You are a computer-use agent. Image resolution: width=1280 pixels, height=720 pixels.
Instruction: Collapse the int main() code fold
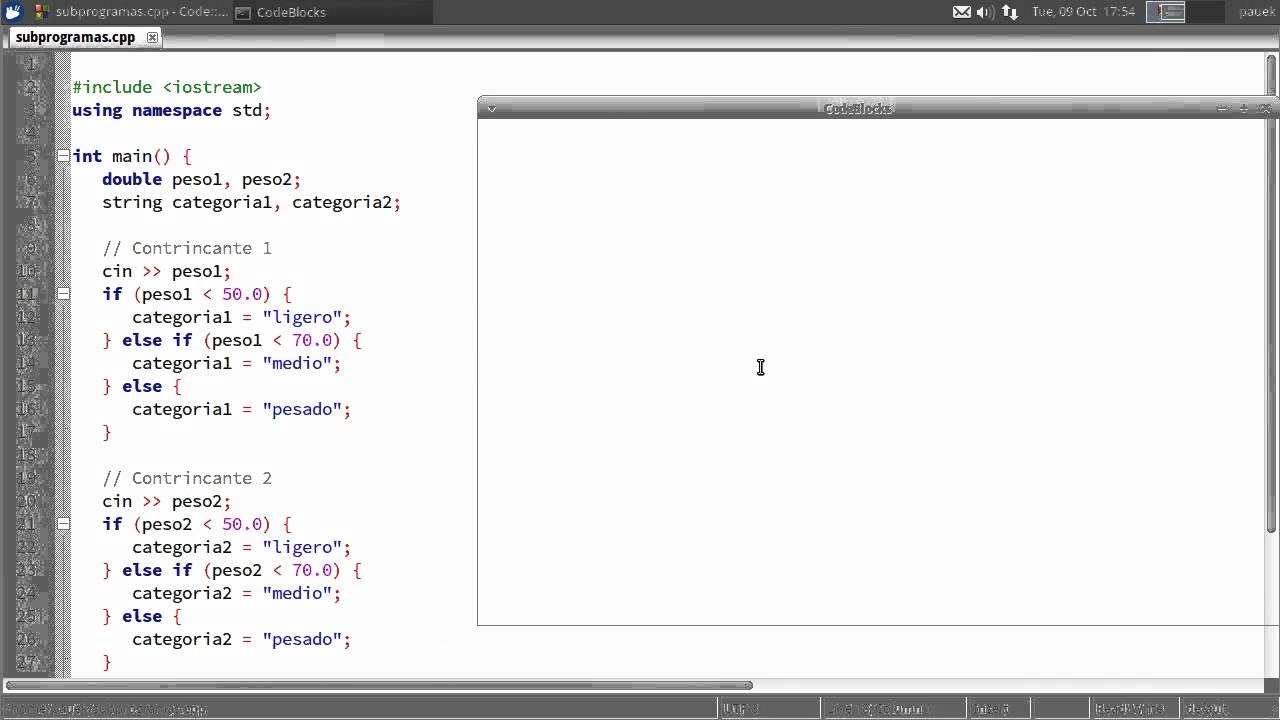coord(63,156)
